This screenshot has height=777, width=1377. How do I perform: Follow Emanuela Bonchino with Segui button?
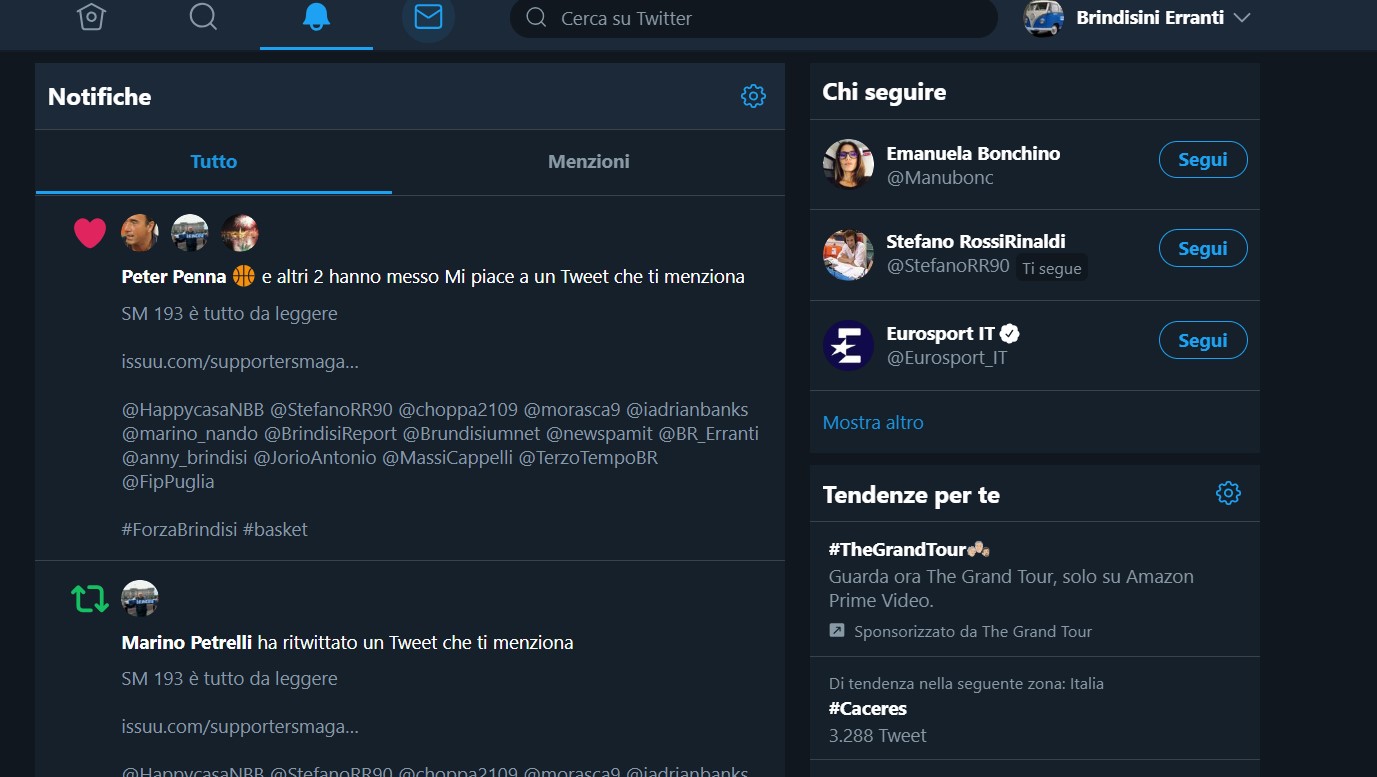coord(1202,160)
